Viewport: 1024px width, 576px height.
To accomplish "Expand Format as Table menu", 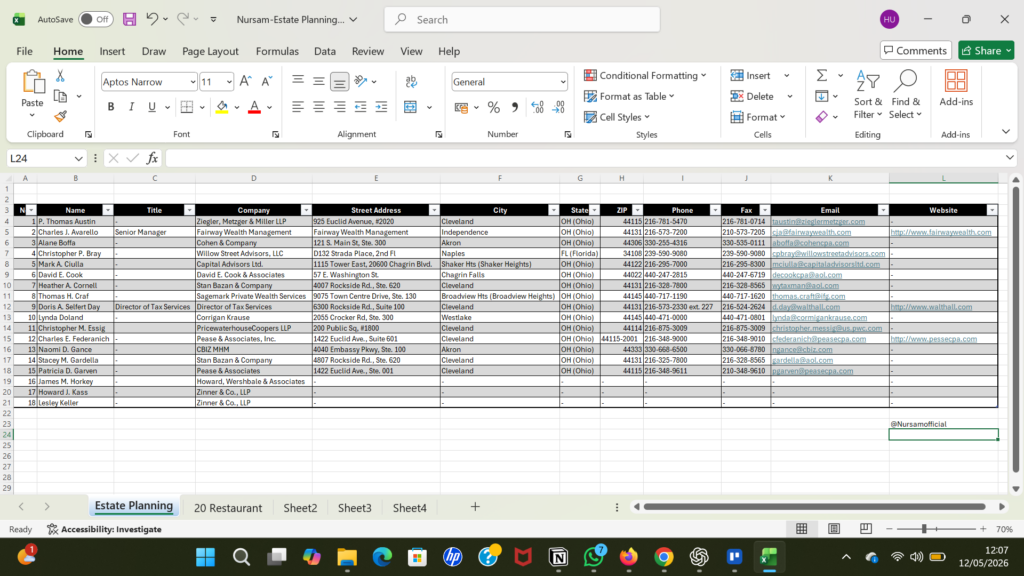I will click(630, 97).
